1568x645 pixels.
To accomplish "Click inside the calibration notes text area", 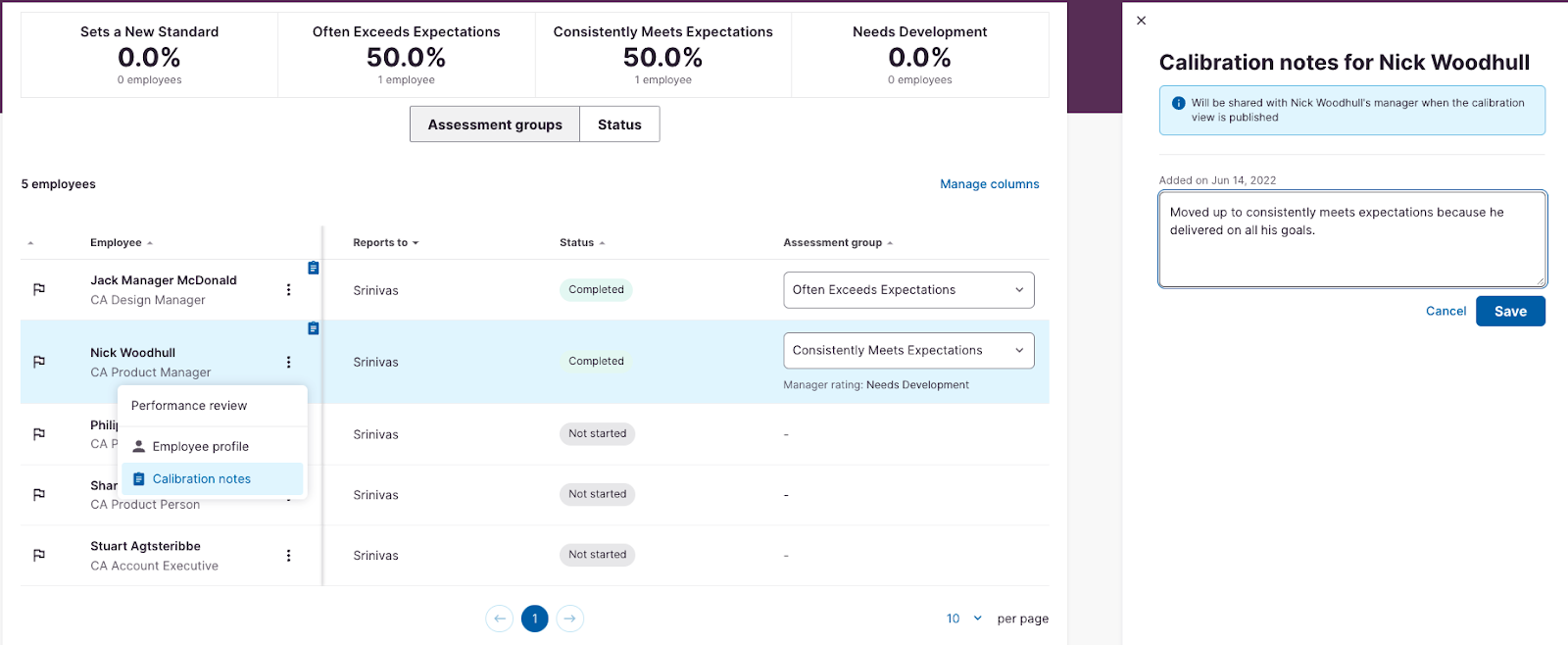I will pyautogui.click(x=1352, y=239).
